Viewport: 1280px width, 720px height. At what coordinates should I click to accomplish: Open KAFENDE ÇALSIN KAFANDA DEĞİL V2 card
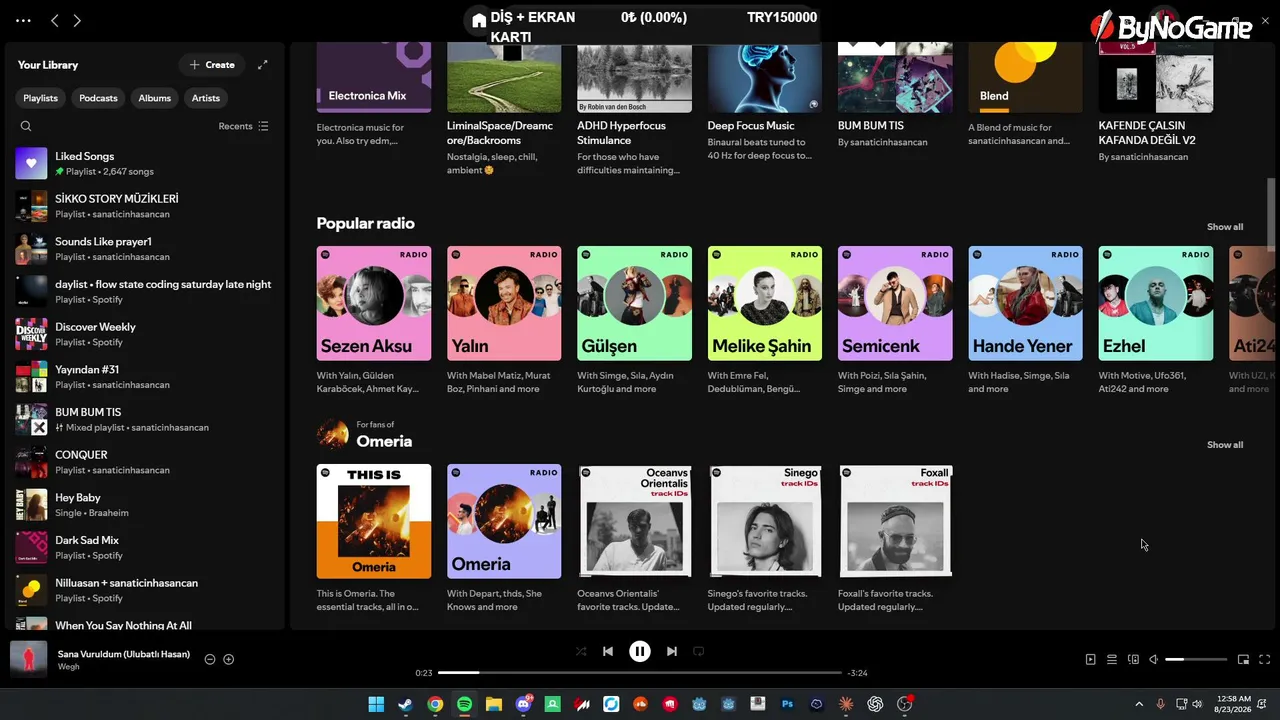point(1156,102)
